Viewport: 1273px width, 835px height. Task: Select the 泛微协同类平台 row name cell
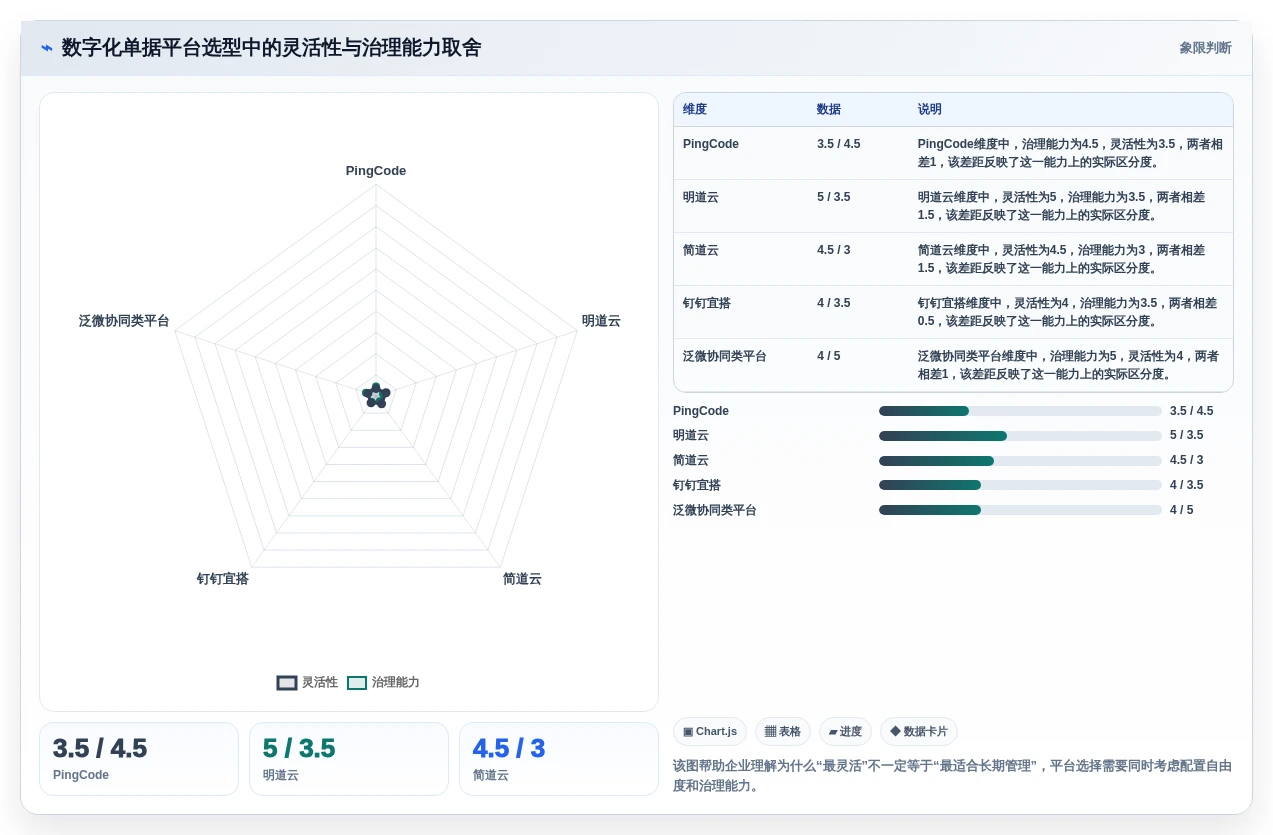coord(740,365)
